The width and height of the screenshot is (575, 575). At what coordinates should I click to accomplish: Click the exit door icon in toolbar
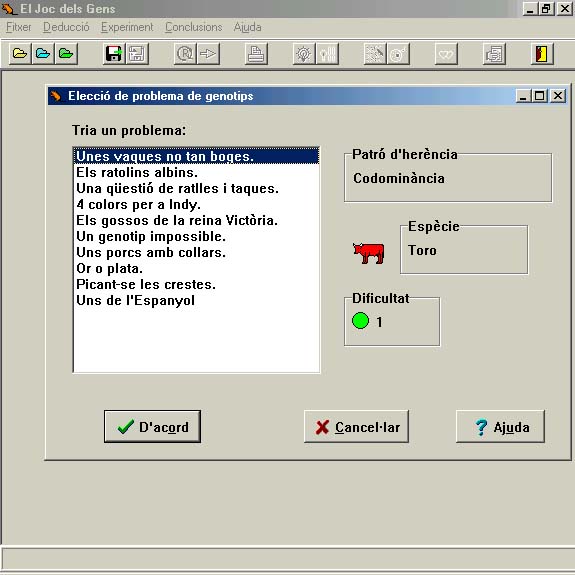point(542,54)
